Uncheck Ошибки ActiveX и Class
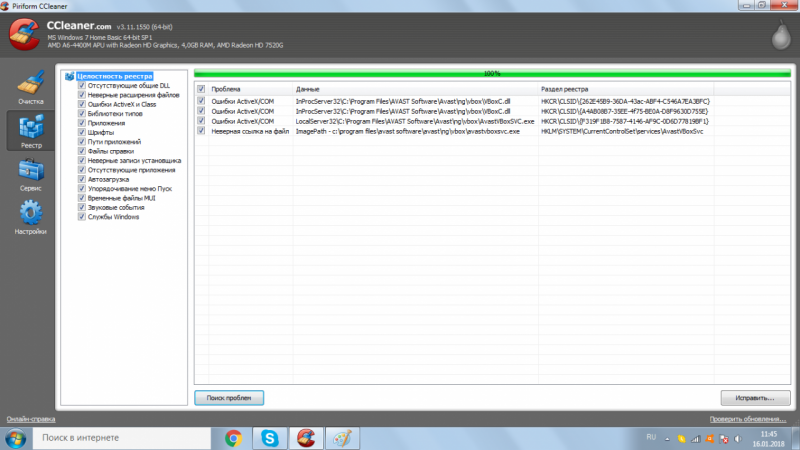 82,104
